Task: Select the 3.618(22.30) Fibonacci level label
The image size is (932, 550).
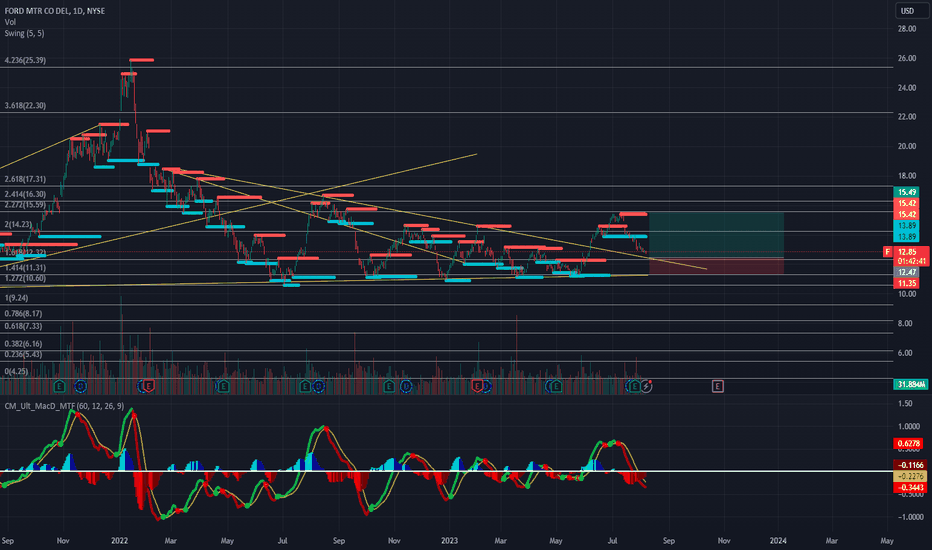Action: coord(25,105)
